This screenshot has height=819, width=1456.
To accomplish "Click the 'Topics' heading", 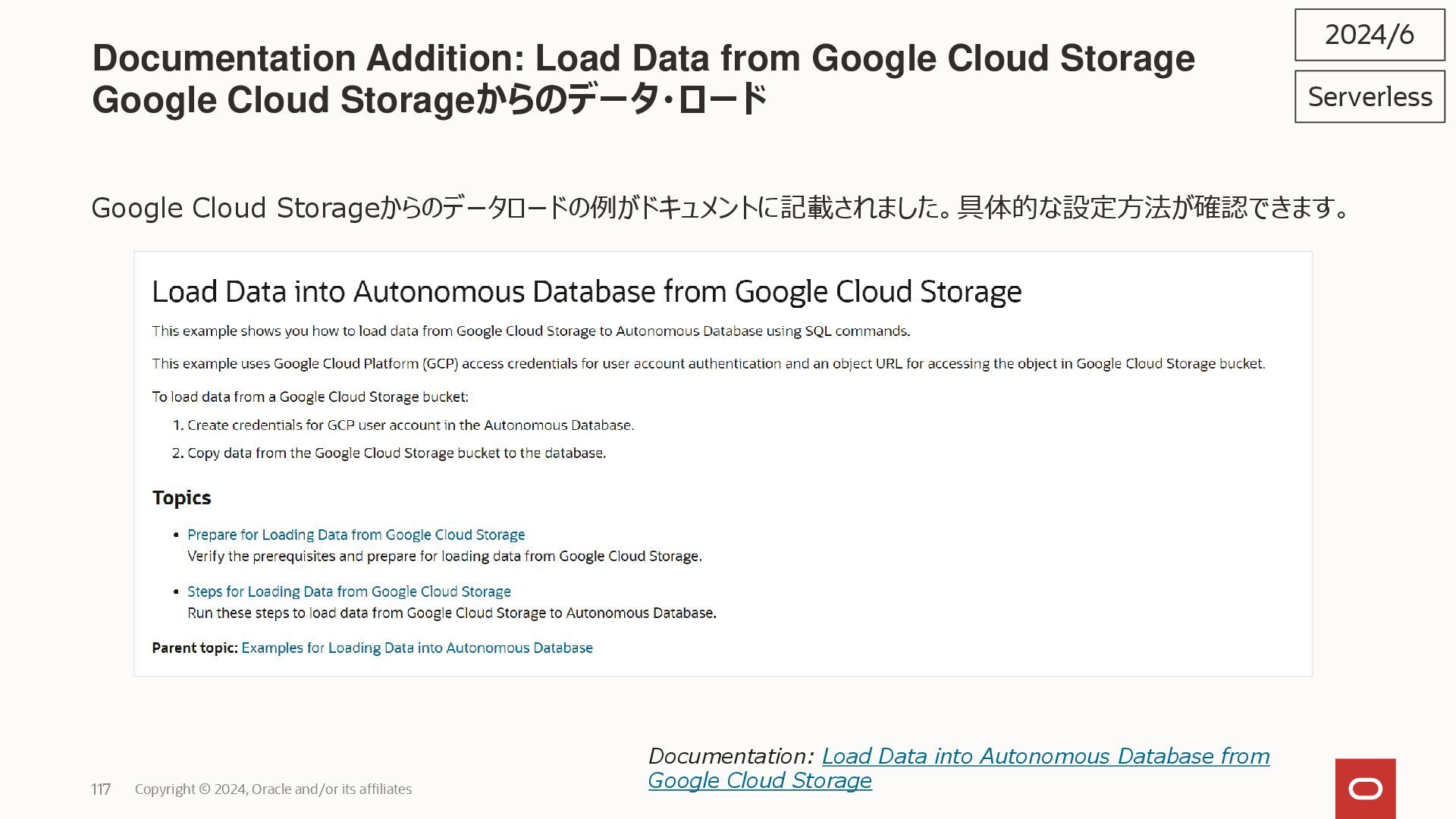I will pos(181,497).
